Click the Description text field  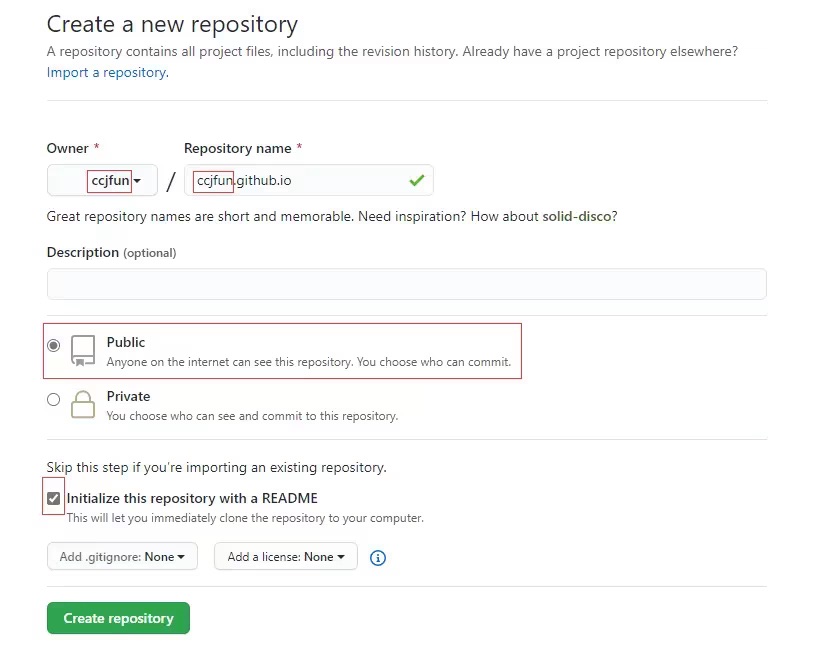[x=406, y=284]
